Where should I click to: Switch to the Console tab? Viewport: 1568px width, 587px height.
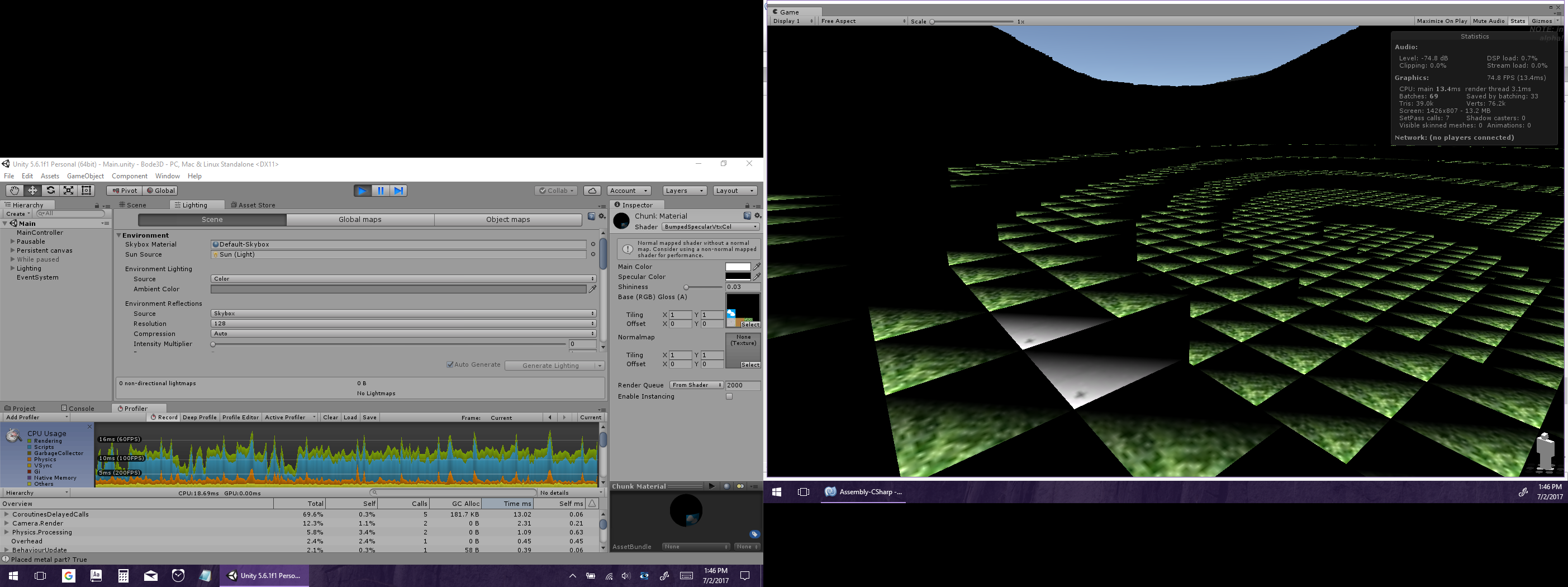(x=81, y=409)
